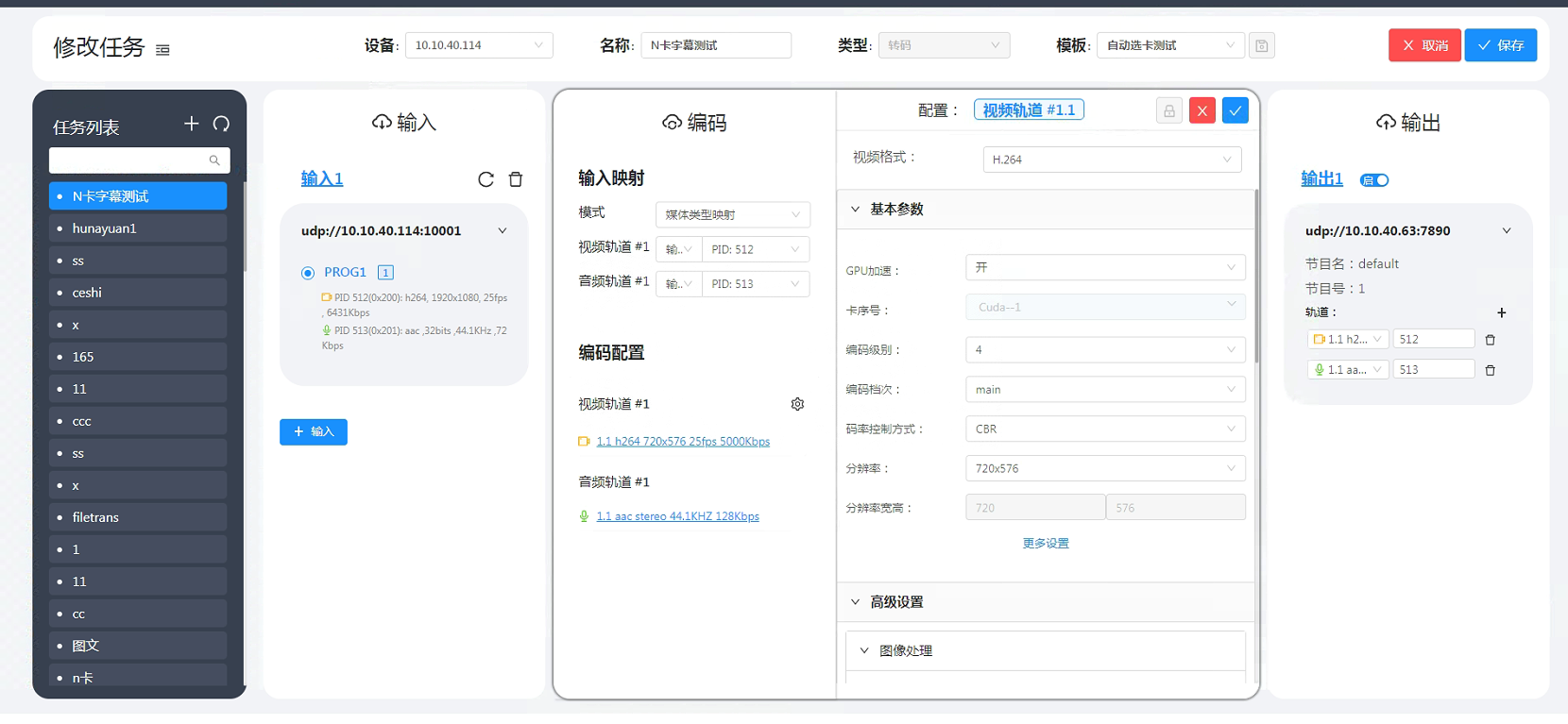Collapse the udp://10.10.40.114:10001 input card
Viewport: 1568px width, 724px height.
point(503,231)
